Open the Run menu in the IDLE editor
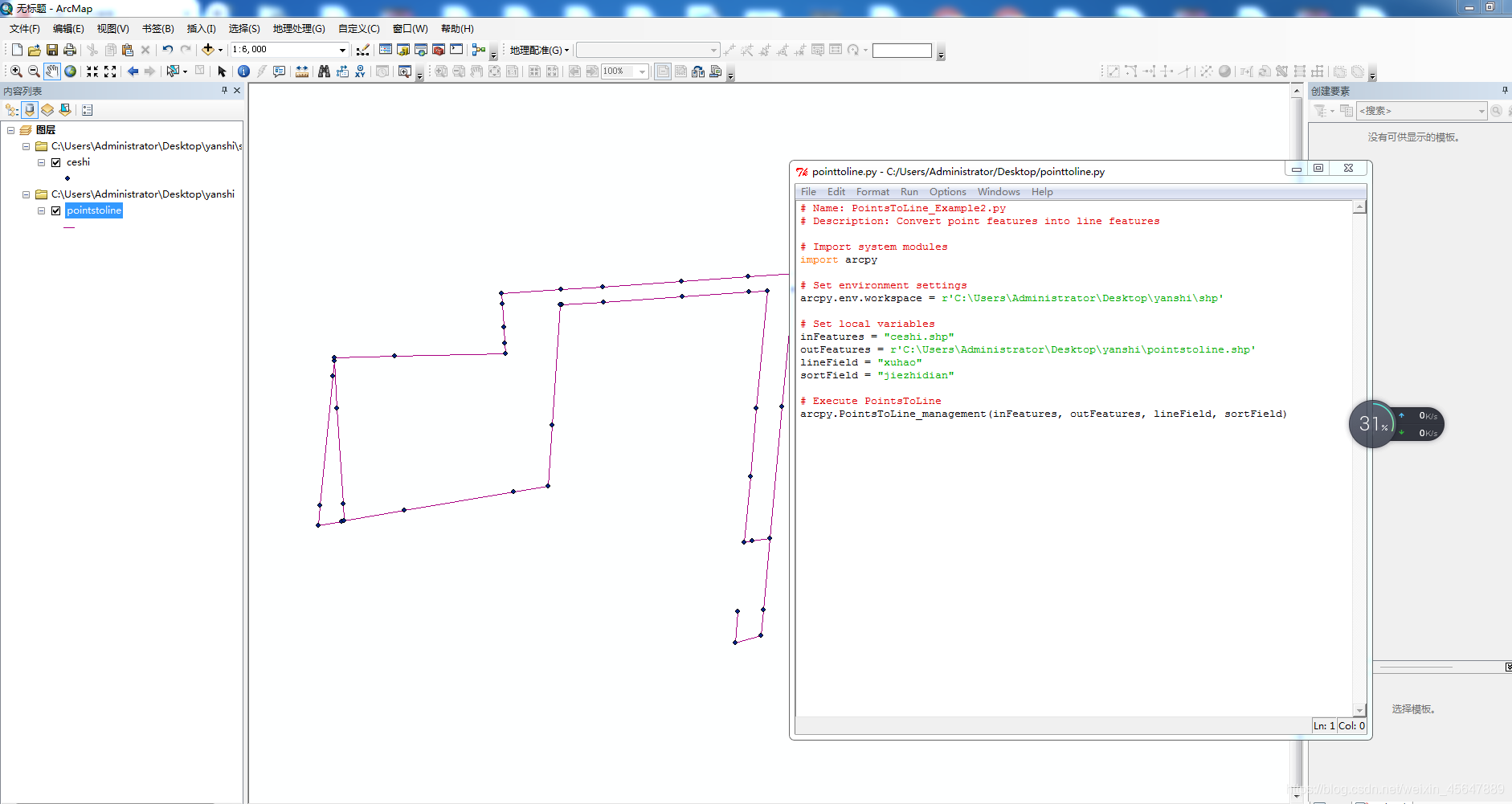The image size is (1512, 804). (x=909, y=192)
